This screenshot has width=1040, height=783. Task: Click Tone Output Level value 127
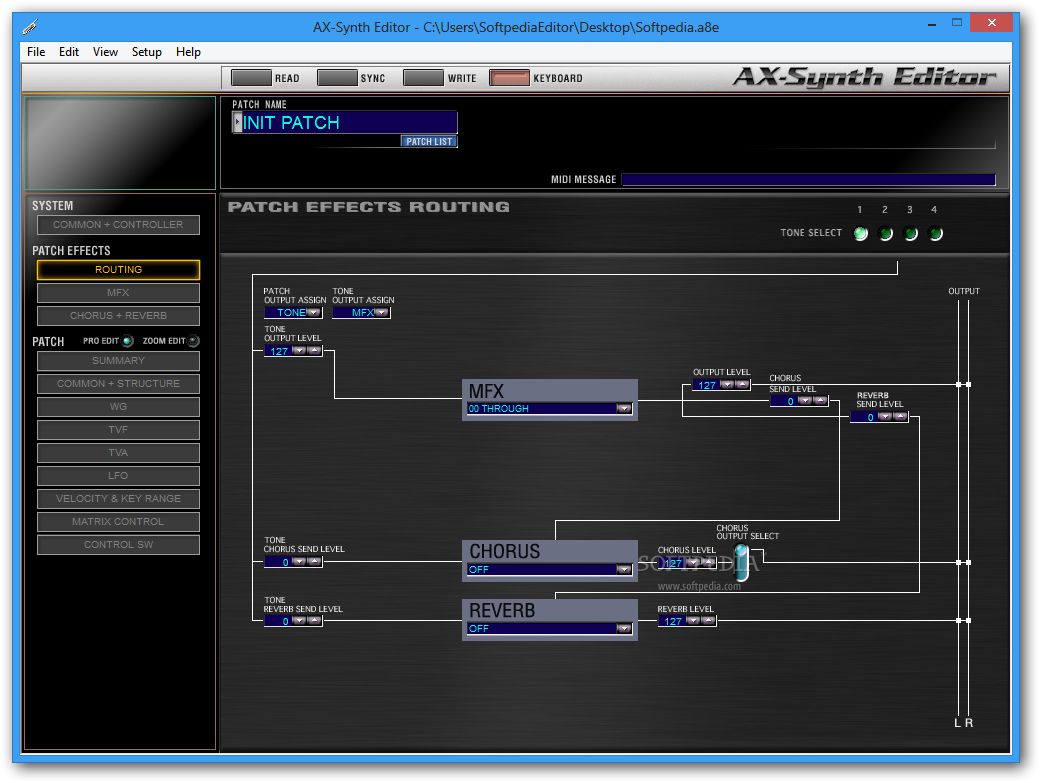pos(279,351)
